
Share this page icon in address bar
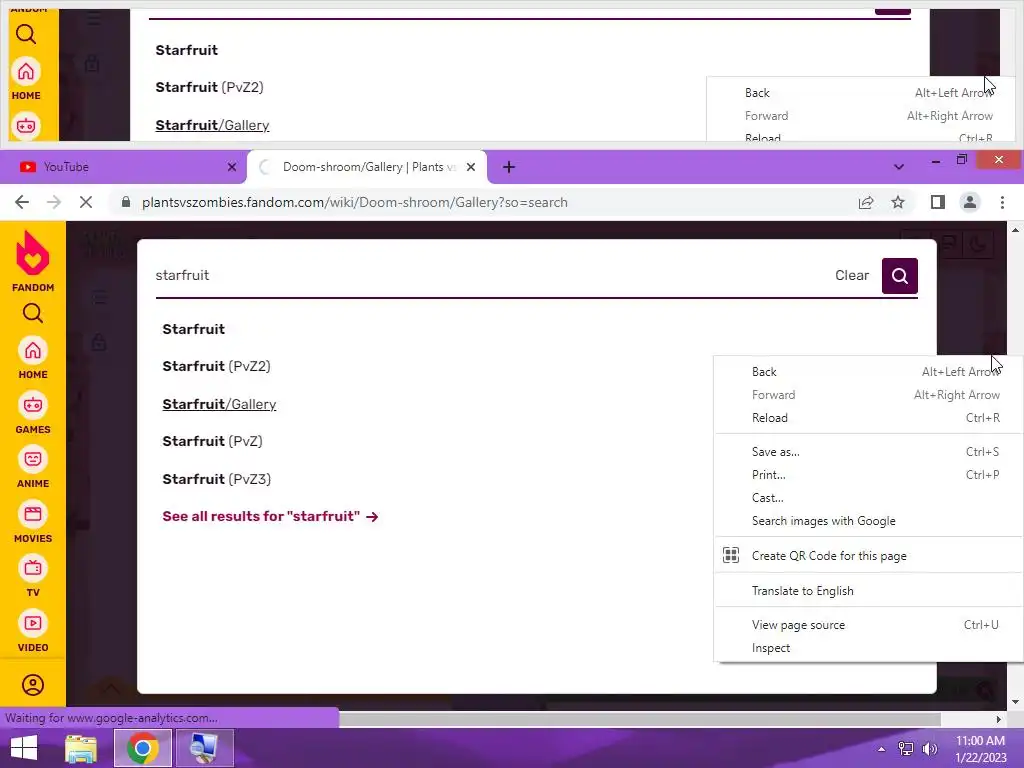[x=866, y=202]
